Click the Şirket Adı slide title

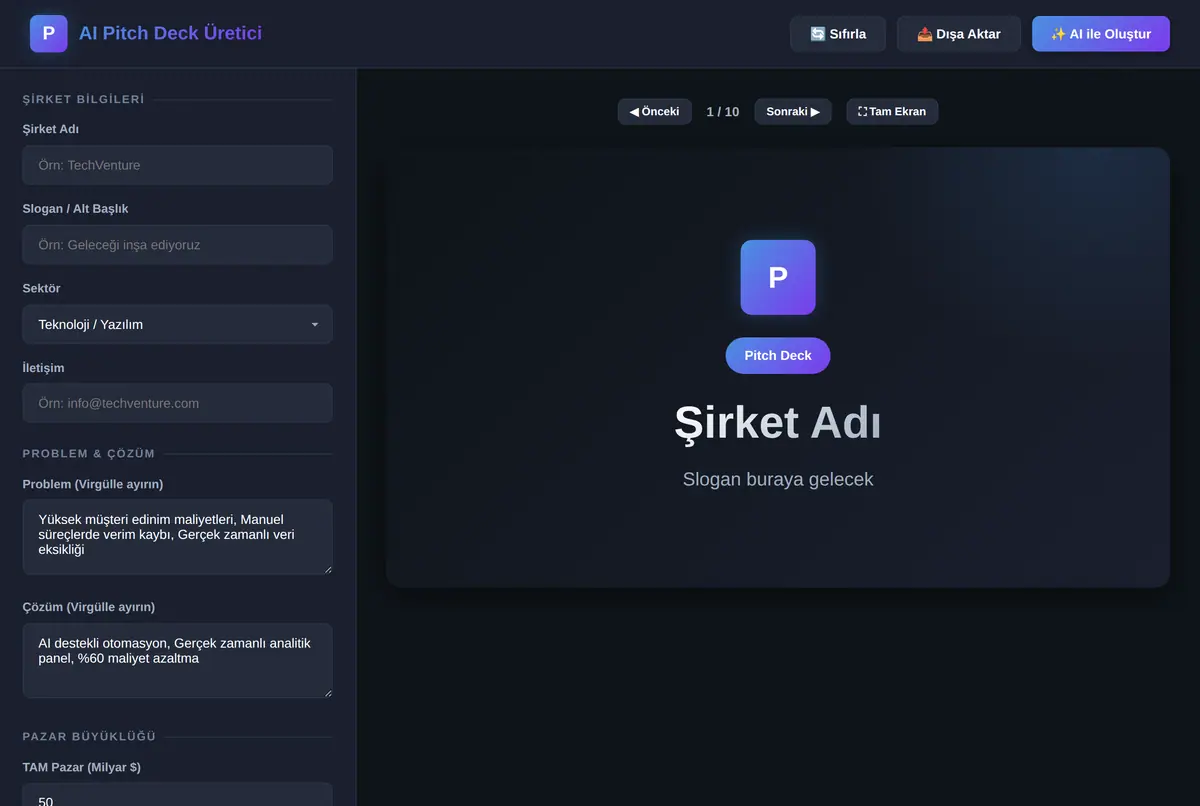point(778,422)
